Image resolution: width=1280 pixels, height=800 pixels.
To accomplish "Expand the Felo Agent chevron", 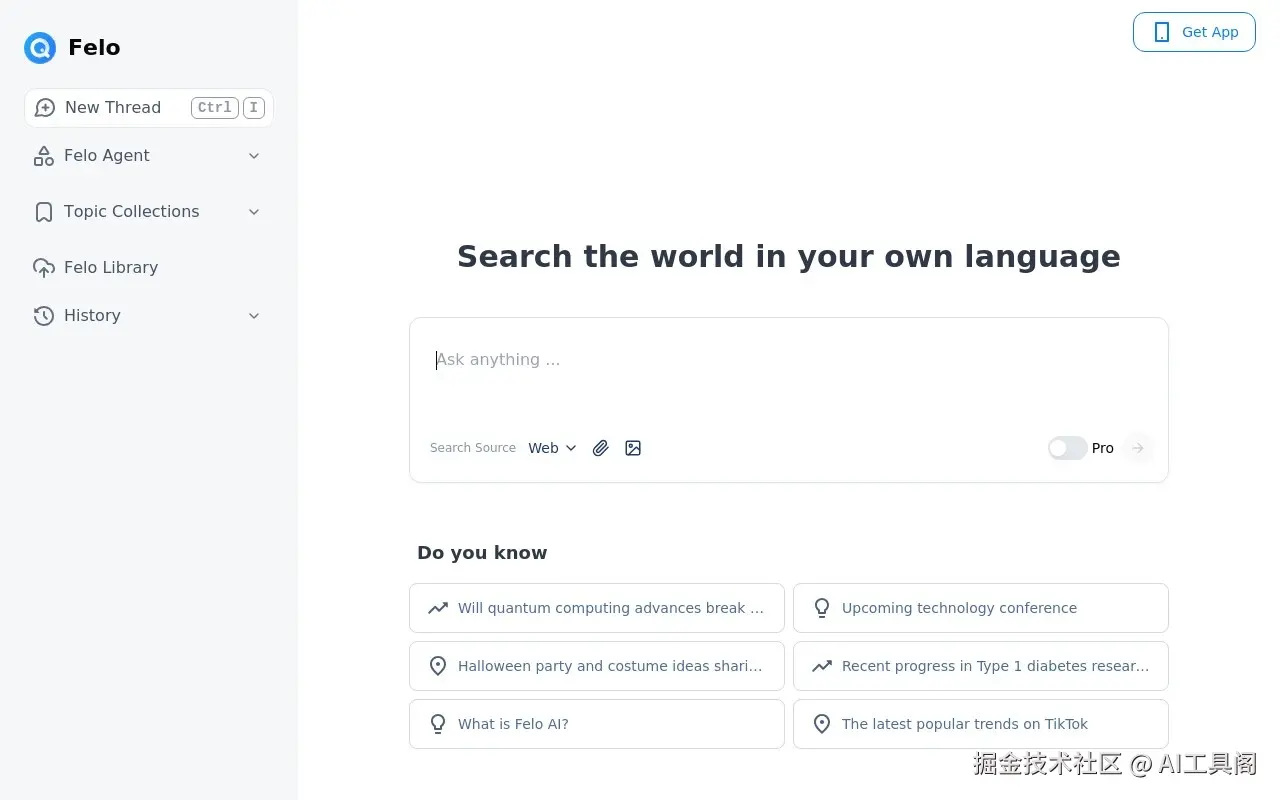I will coord(254,156).
